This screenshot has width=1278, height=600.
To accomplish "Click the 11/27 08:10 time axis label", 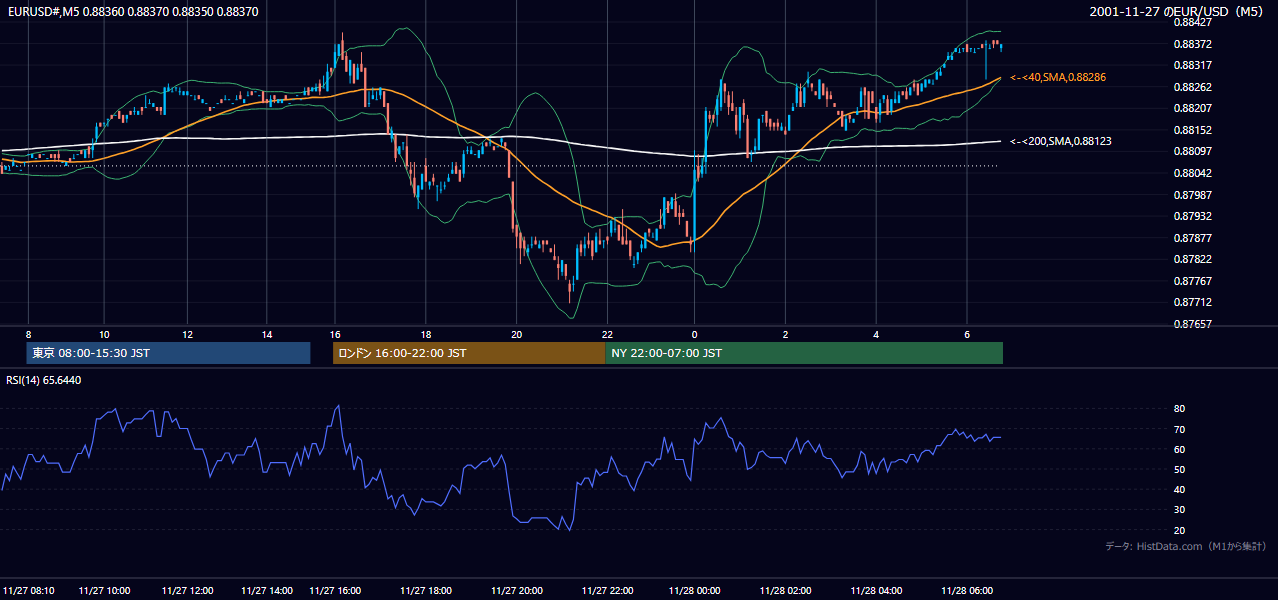I will (29, 590).
